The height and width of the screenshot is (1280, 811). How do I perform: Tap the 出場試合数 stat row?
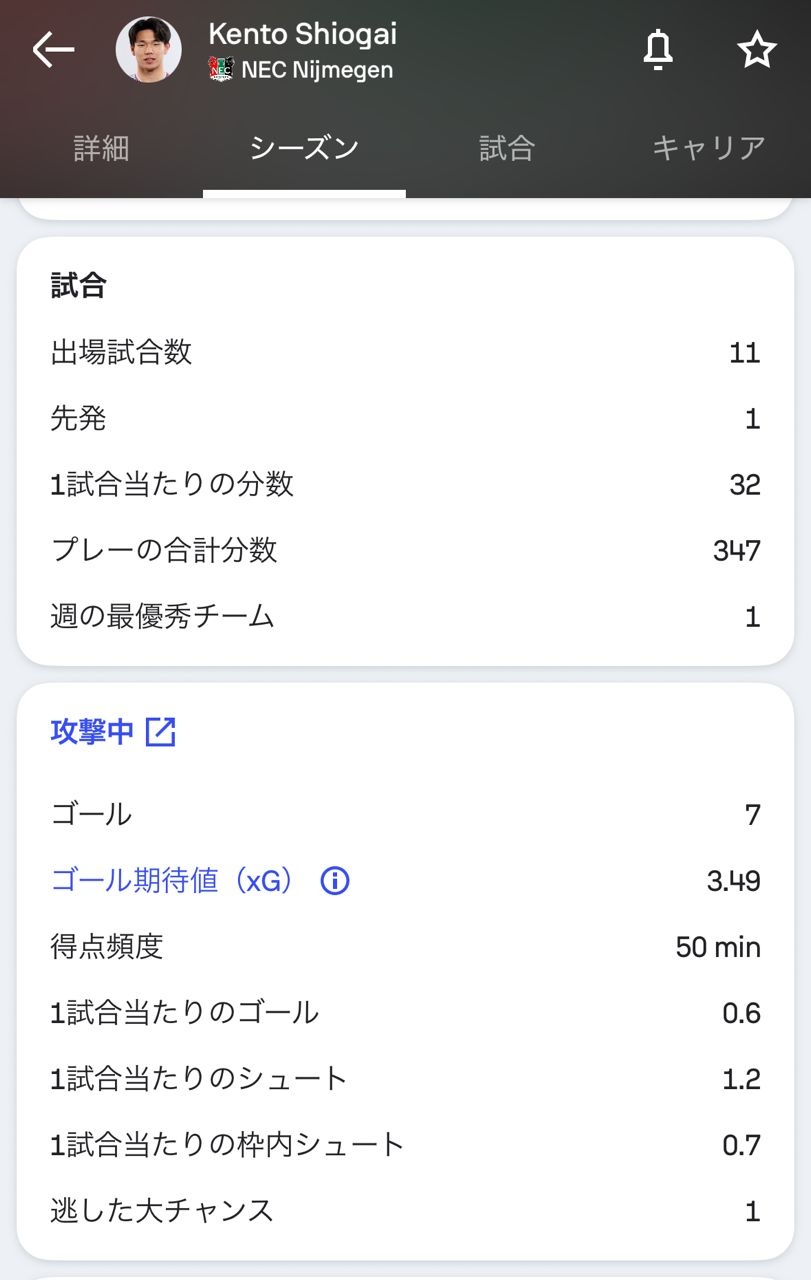tap(405, 352)
